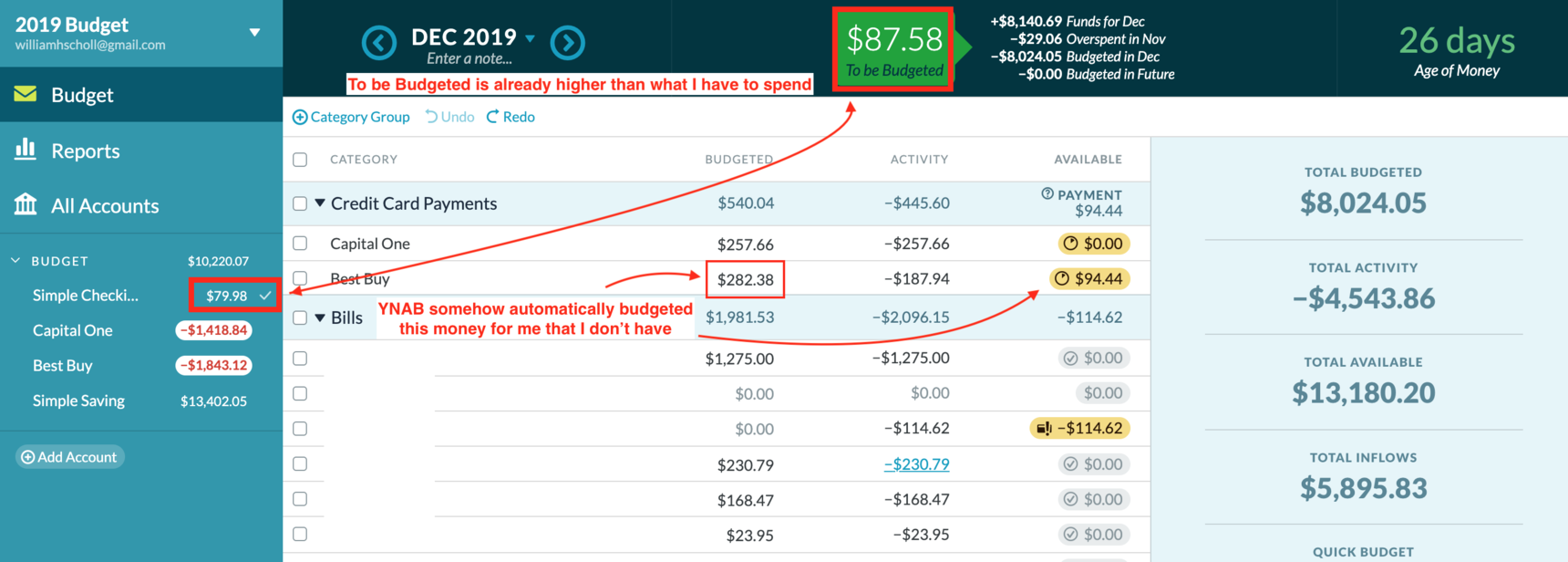The image size is (1568, 562).
Task: Click the Best Buy -$1,843.12 balance
Action: click(213, 365)
